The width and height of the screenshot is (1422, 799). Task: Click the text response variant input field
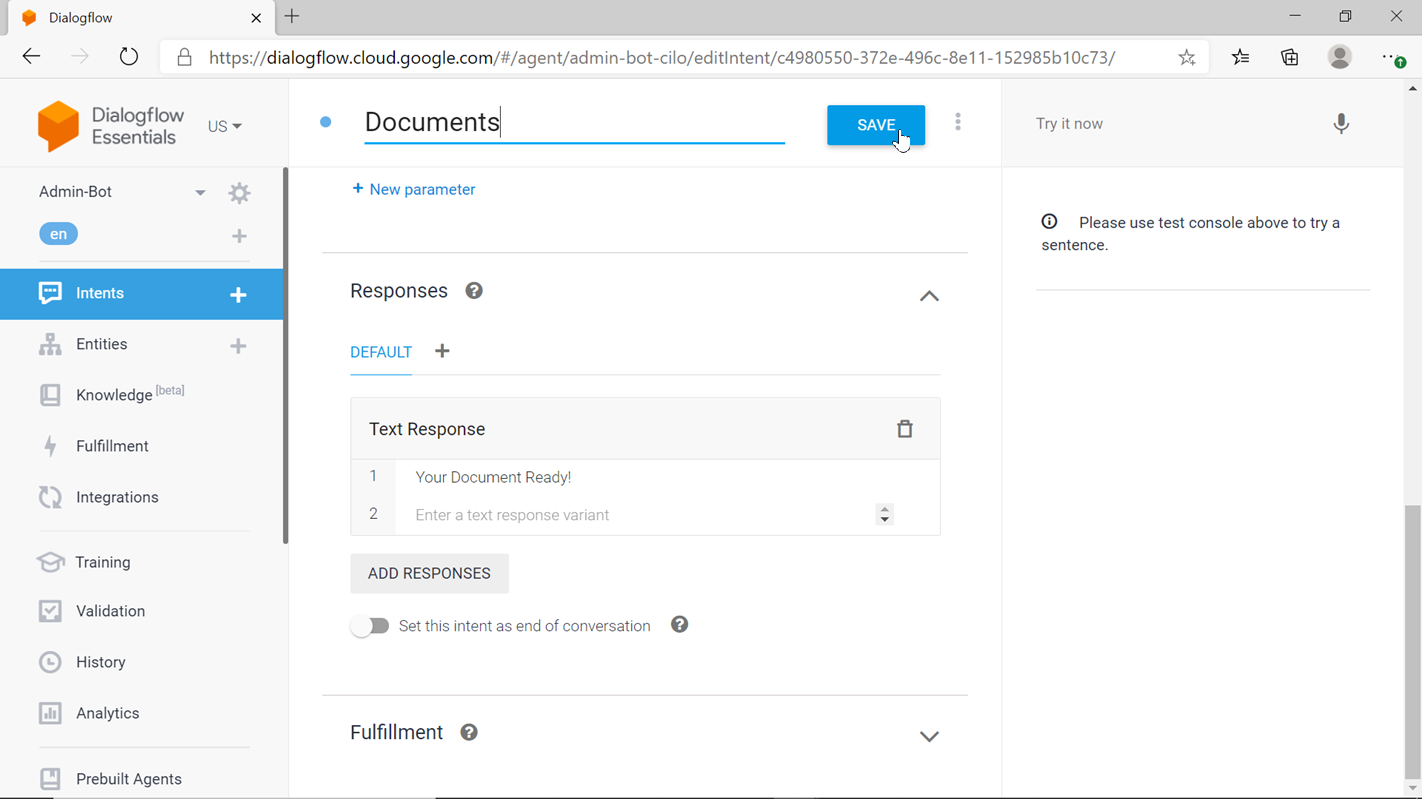point(640,515)
